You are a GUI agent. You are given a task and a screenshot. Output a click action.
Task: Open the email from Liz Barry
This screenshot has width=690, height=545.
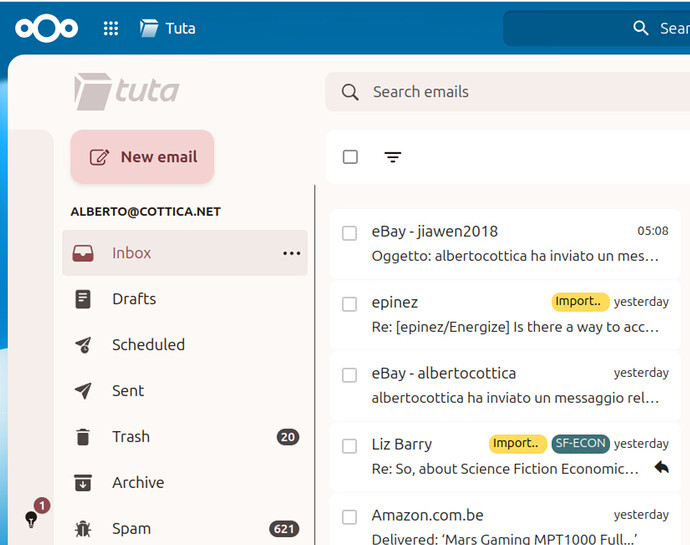505,457
